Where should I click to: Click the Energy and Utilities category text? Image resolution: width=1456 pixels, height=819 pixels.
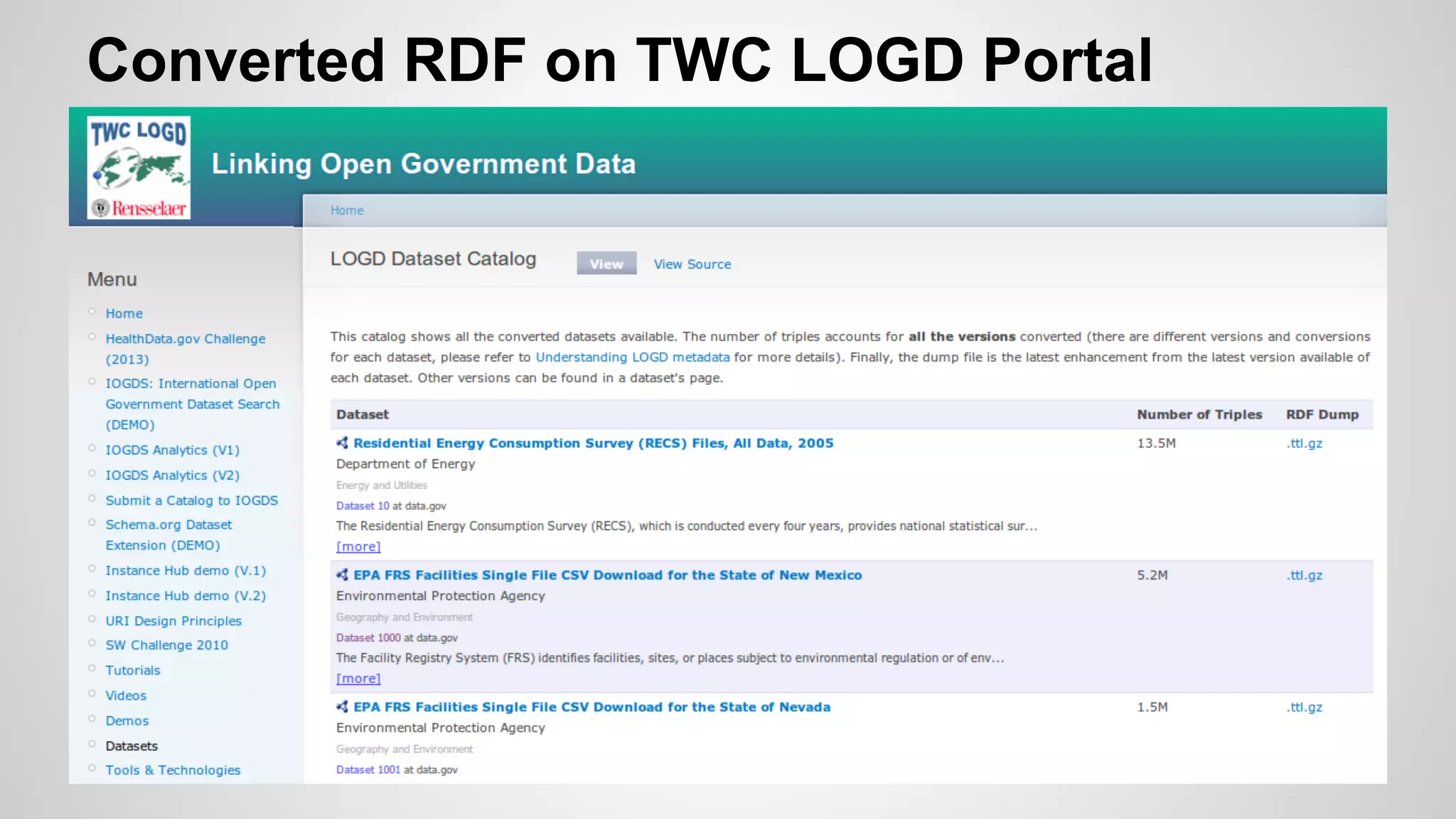click(382, 485)
